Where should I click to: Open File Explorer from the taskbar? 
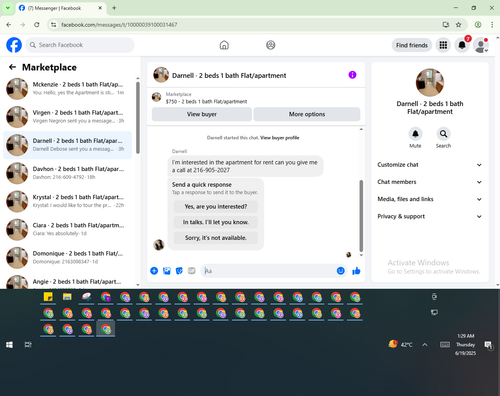point(67,297)
